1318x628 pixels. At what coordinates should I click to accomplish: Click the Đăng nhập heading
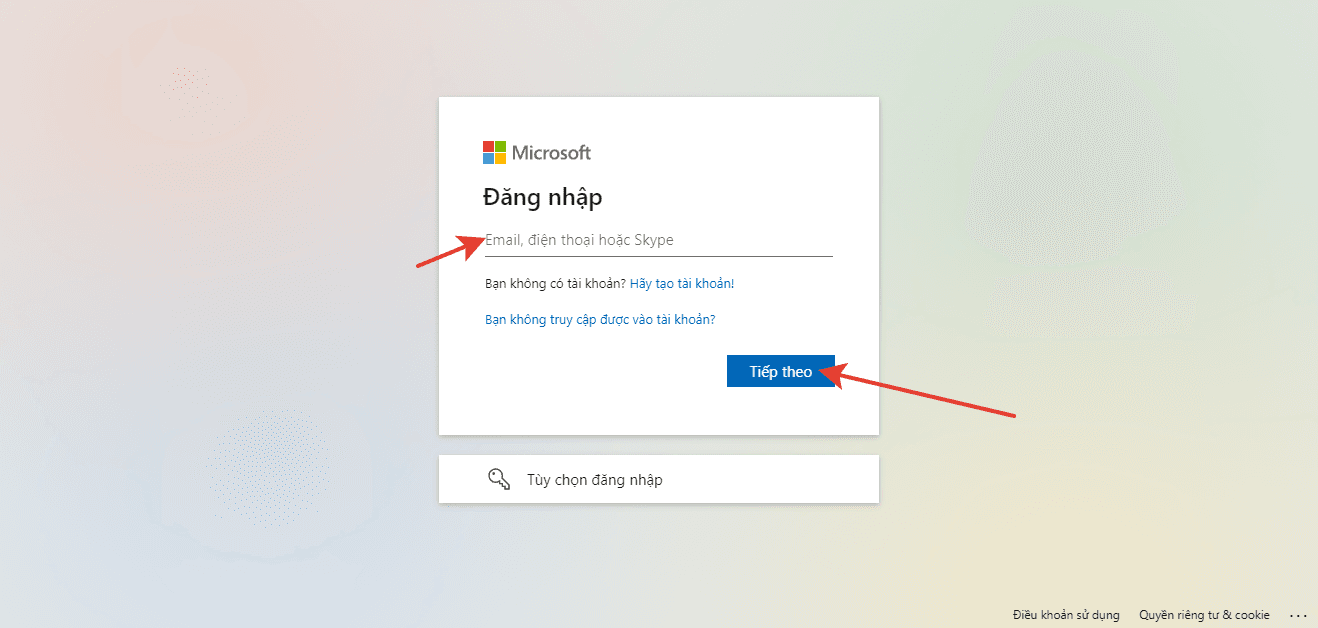coord(543,197)
